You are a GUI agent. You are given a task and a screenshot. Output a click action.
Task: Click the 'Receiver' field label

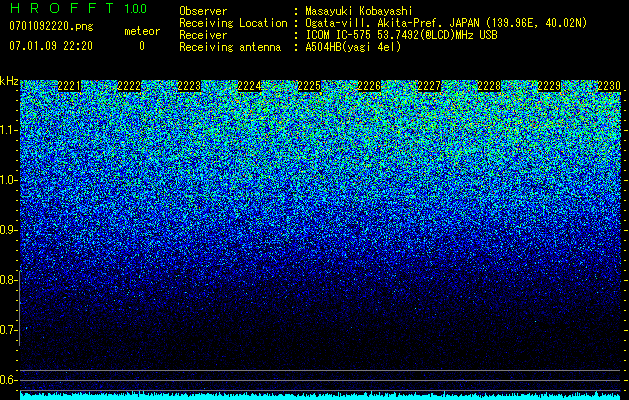click(203, 35)
